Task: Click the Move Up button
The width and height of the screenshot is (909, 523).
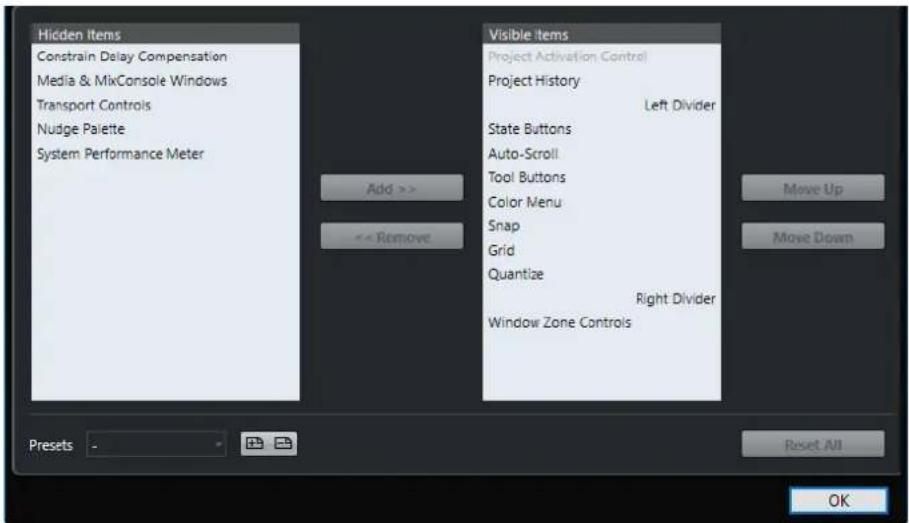Action: (x=813, y=188)
